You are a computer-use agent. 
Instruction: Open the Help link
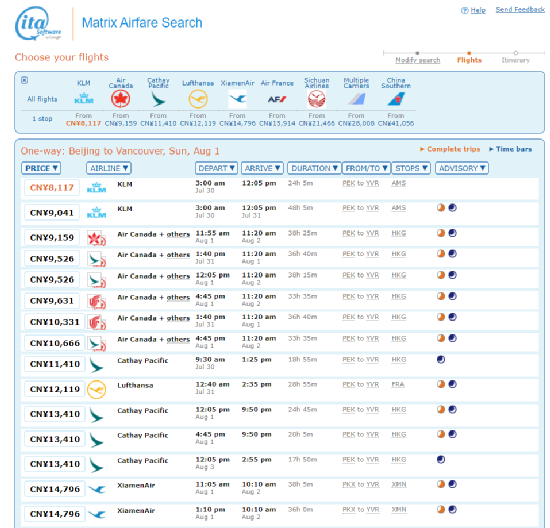[478, 10]
